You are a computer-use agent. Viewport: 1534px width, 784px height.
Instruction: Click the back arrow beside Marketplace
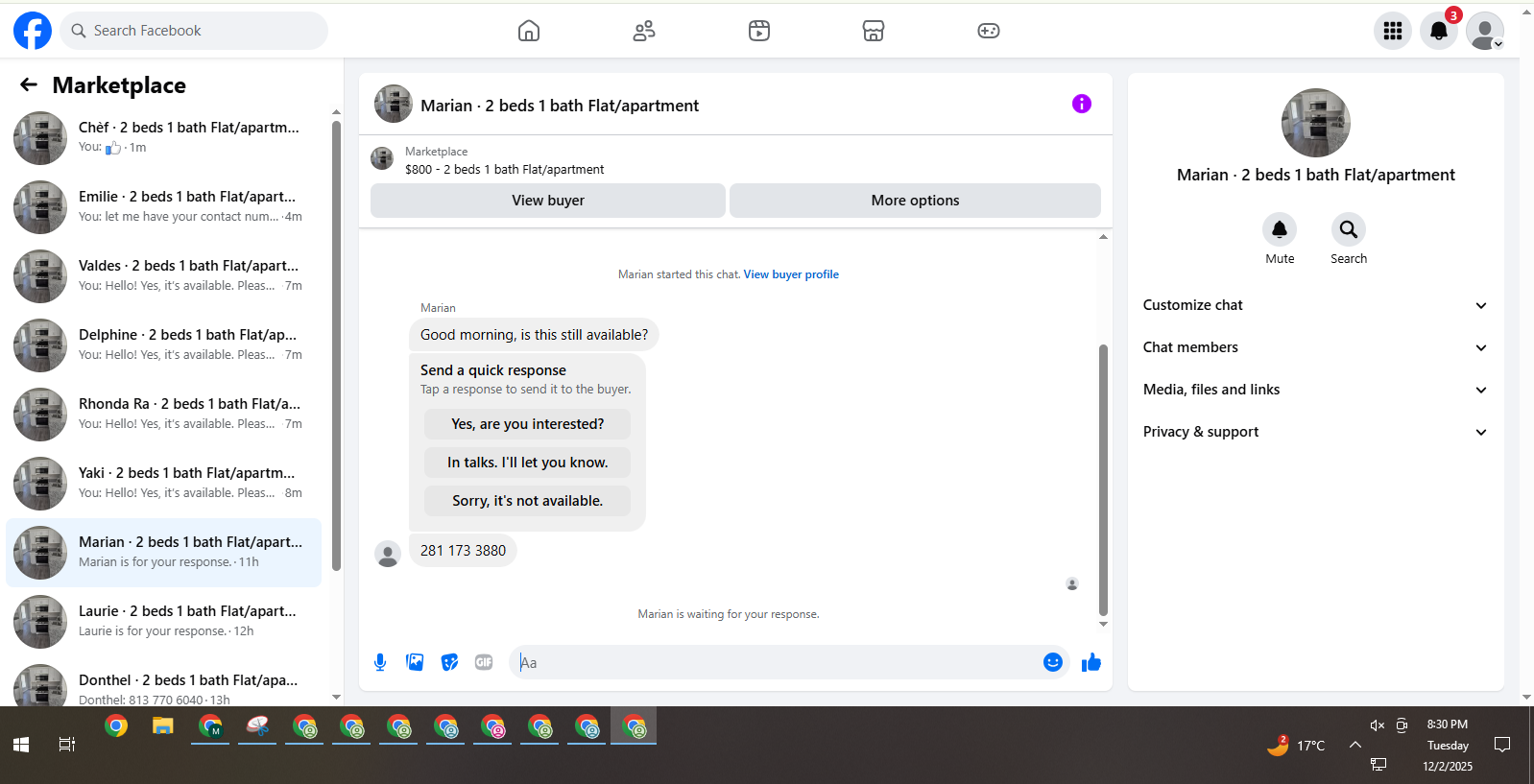point(29,85)
